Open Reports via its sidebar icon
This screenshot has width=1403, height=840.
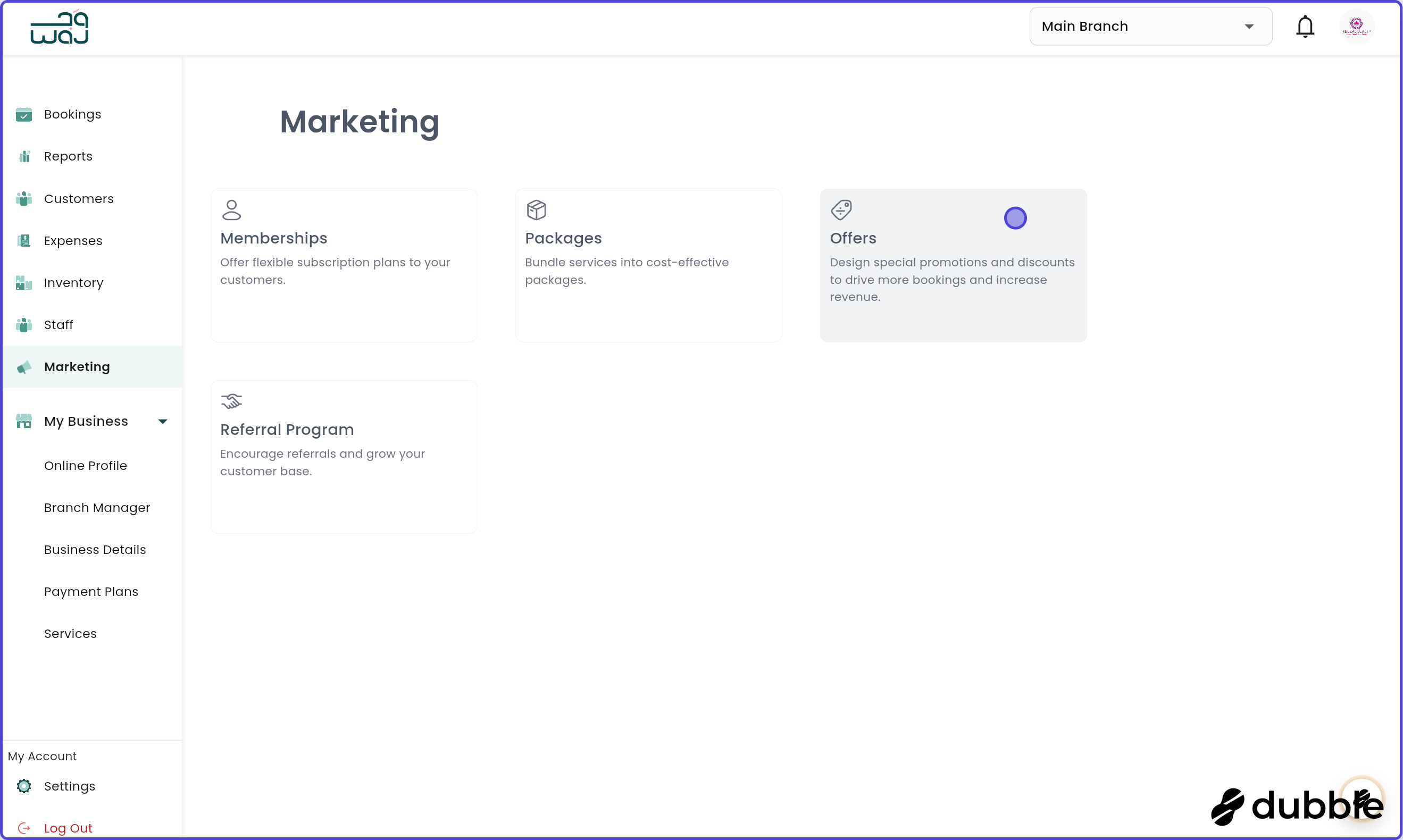coord(24,156)
